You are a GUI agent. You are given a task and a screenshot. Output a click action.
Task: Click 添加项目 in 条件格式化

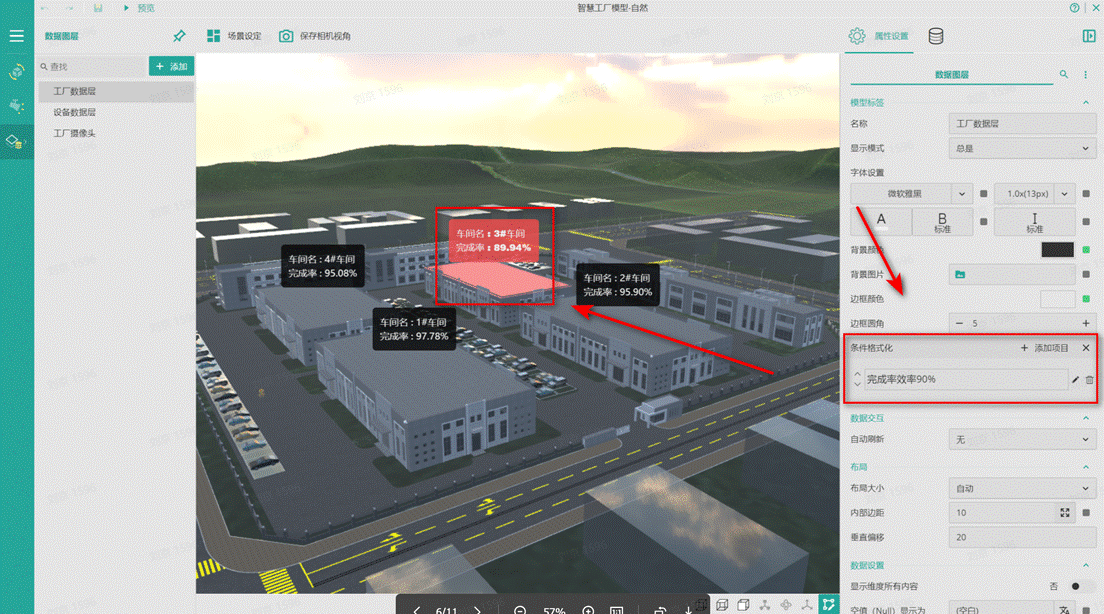point(1045,348)
